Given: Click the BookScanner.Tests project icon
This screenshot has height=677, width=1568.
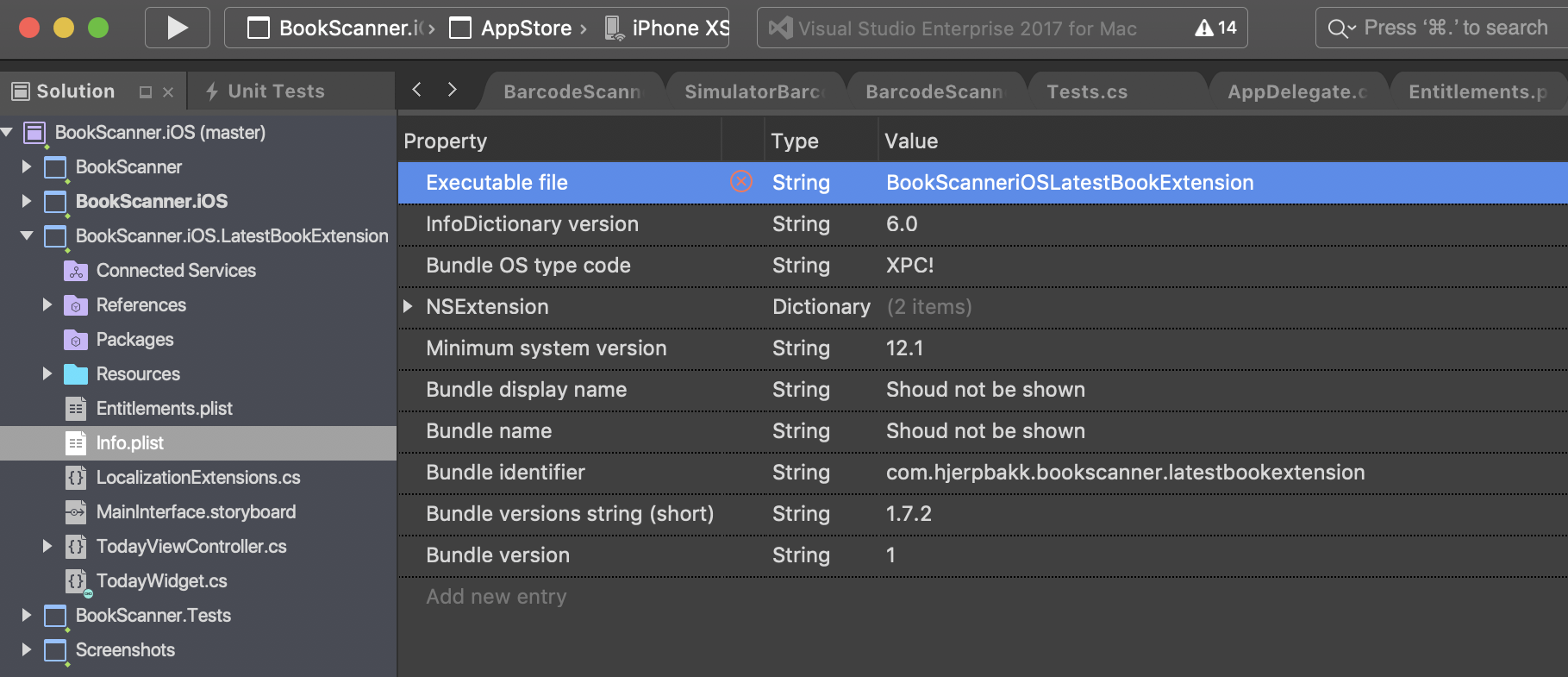Looking at the screenshot, I should tap(55, 616).
